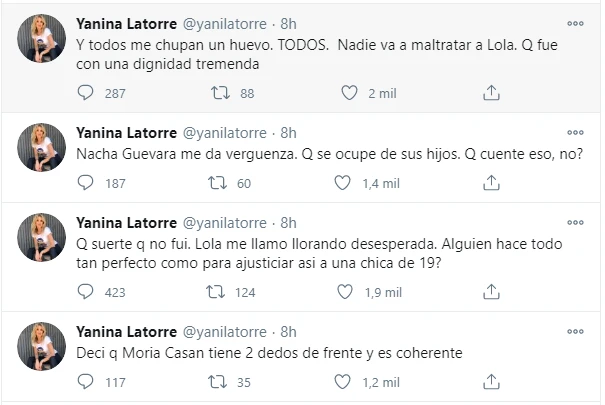Like the Nacha Guevara tweet

[x=349, y=183]
